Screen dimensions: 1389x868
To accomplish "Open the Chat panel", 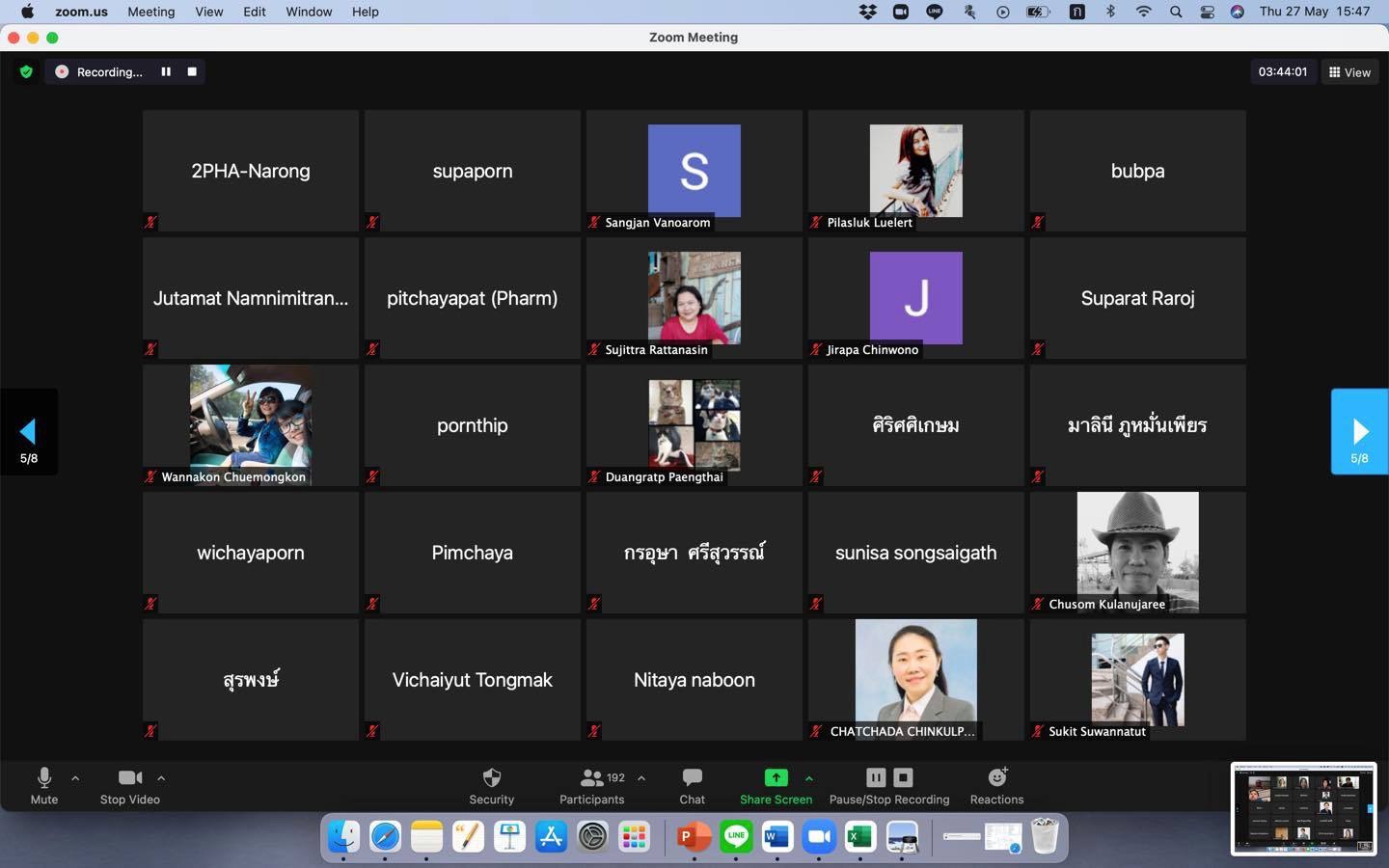I will click(x=692, y=785).
